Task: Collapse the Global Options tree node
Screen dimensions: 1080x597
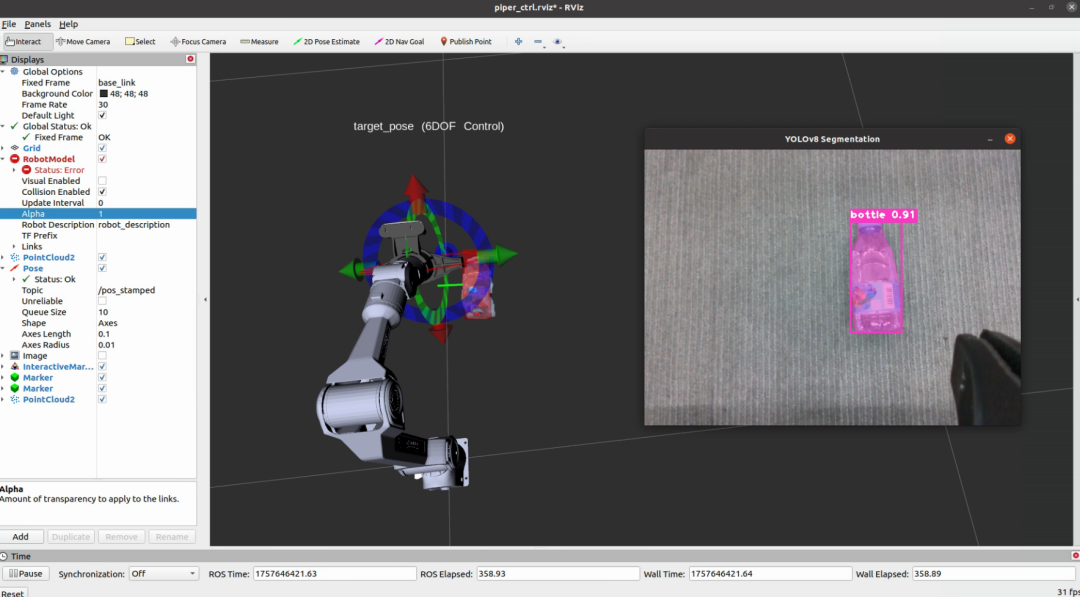Action: click(x=3, y=72)
